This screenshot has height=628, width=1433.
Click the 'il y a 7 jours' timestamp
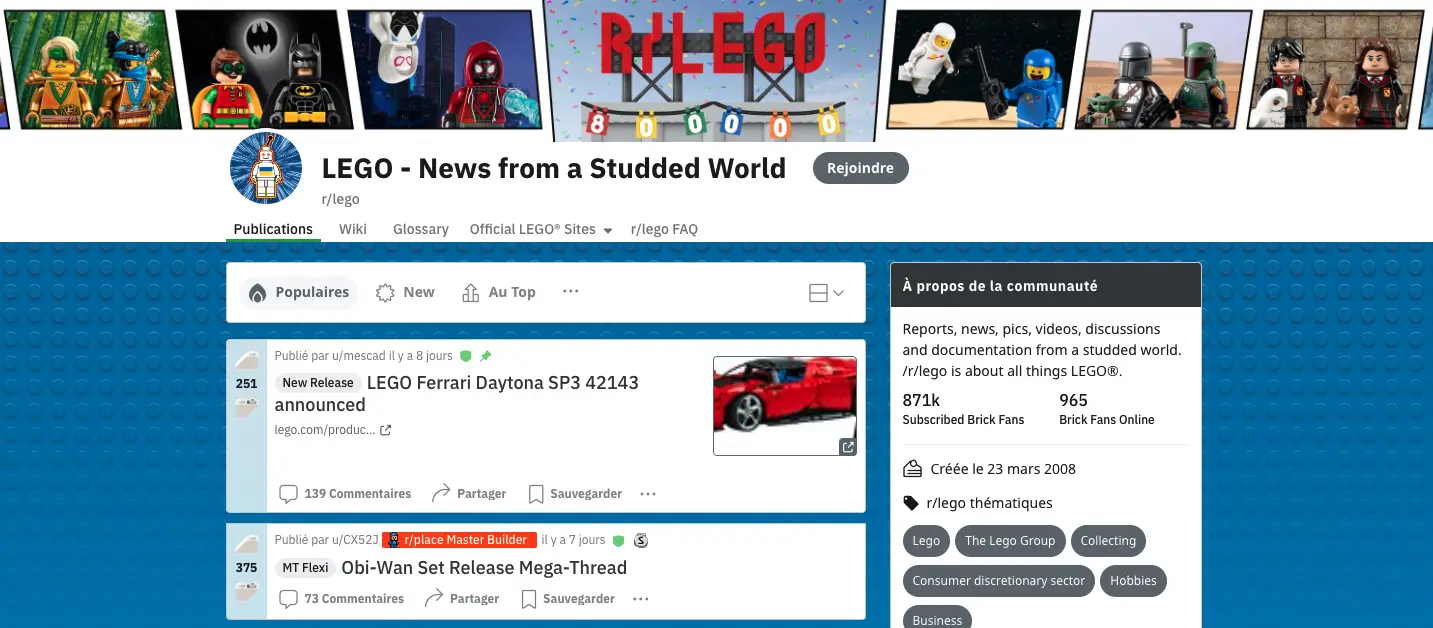click(573, 540)
